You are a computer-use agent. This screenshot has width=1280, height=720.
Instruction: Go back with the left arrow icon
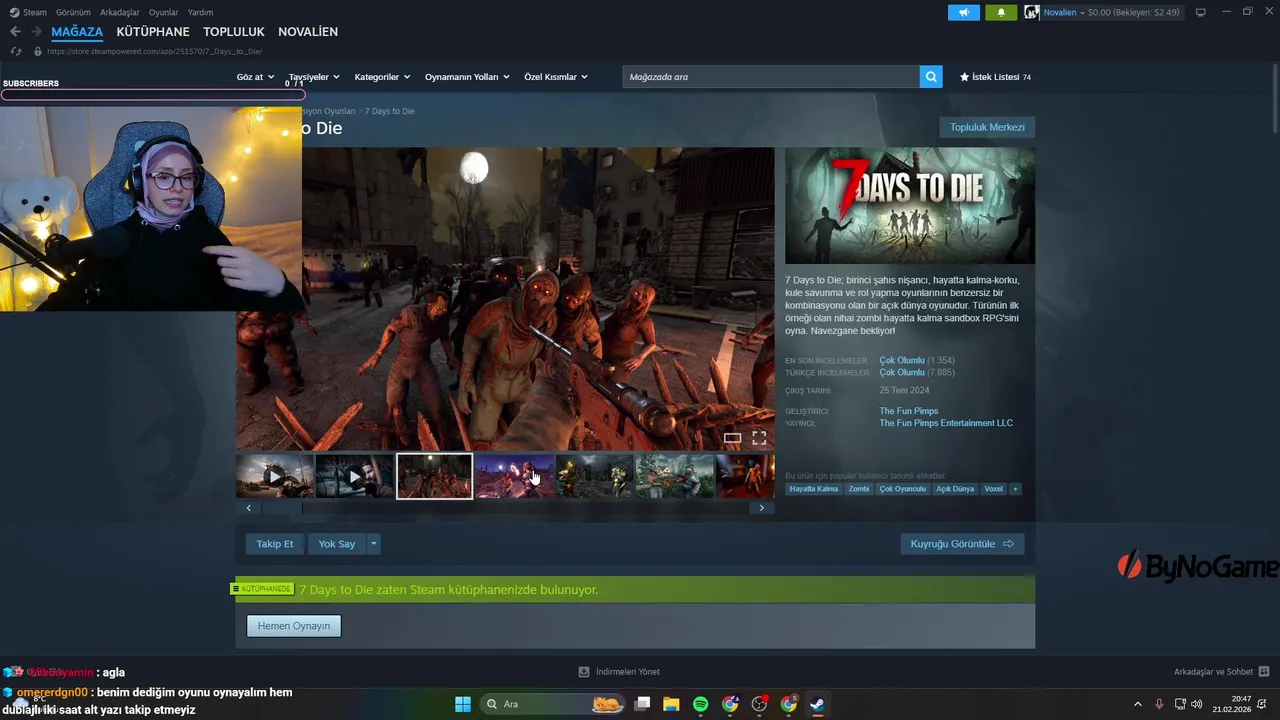pos(15,32)
